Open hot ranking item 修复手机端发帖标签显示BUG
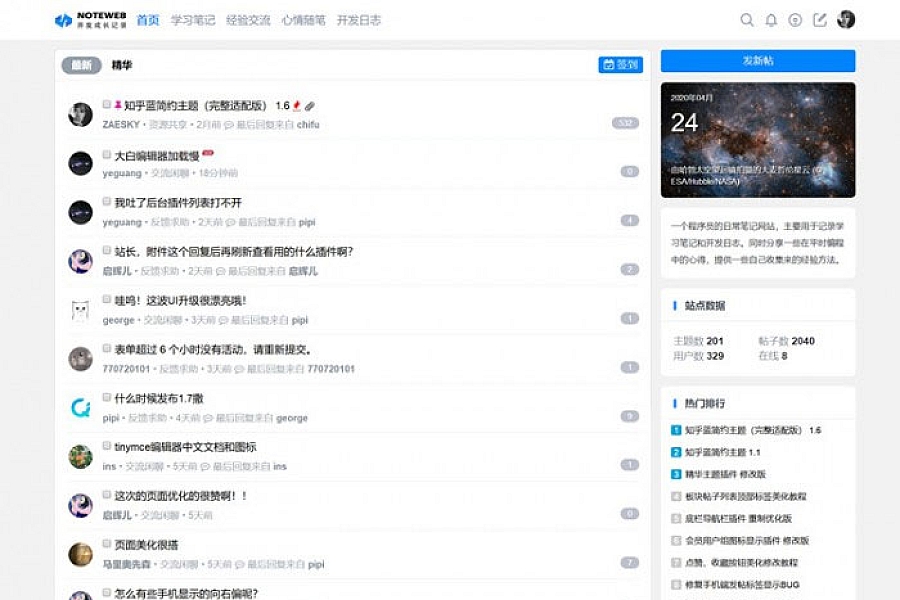Image resolution: width=900 pixels, height=600 pixels. pos(742,584)
